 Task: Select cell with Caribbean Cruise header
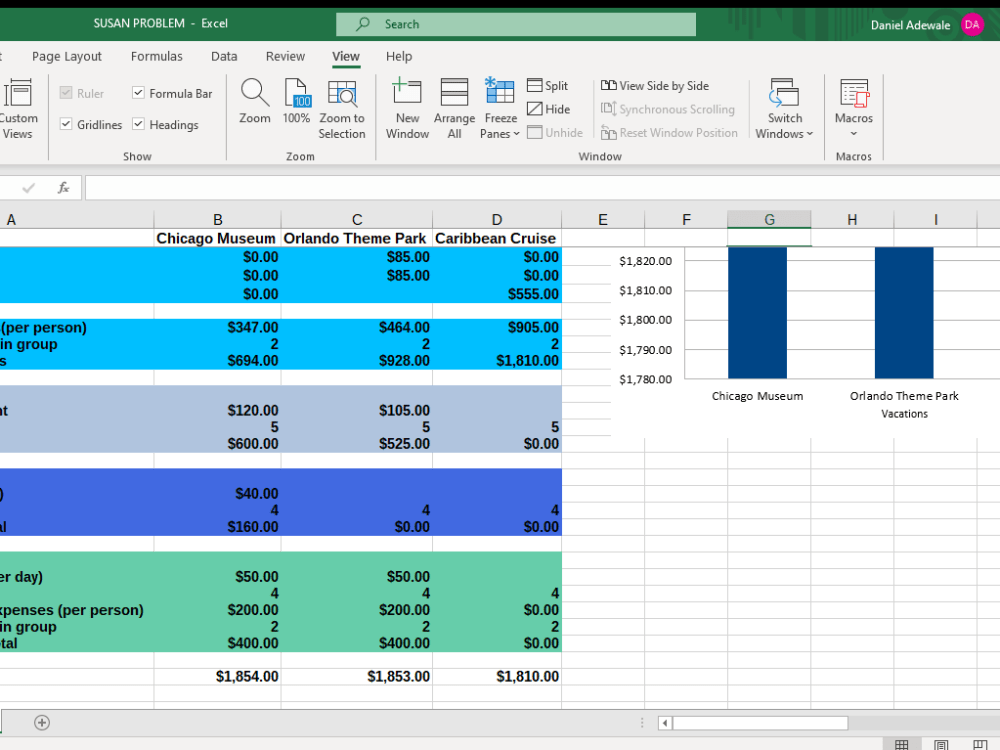click(497, 238)
